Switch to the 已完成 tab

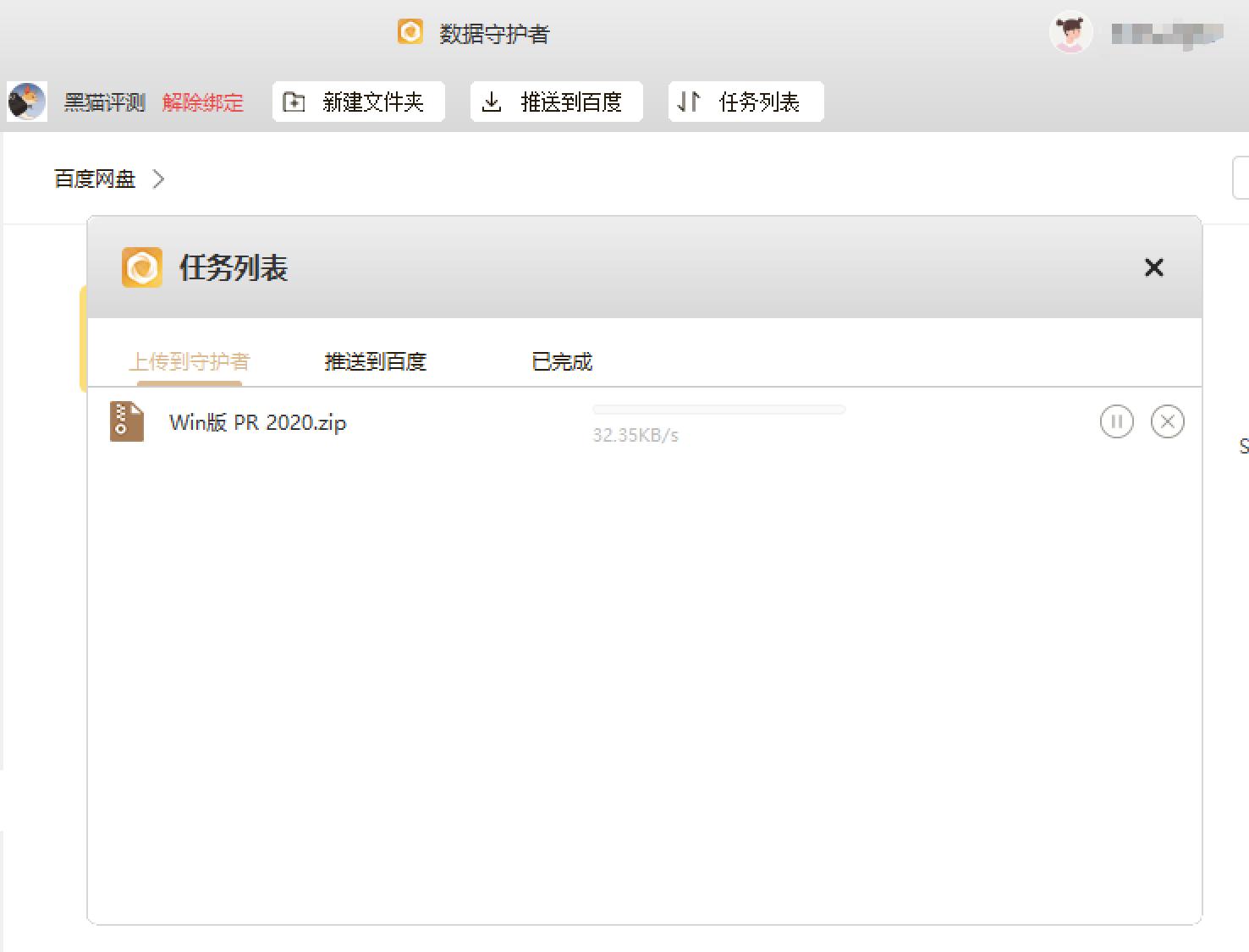[561, 361]
